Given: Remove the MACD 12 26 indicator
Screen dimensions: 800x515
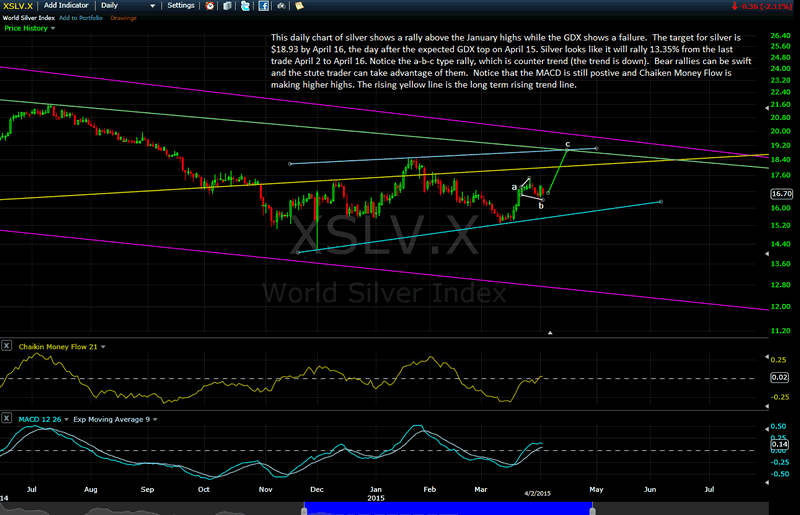Looking at the screenshot, I should tap(8, 420).
